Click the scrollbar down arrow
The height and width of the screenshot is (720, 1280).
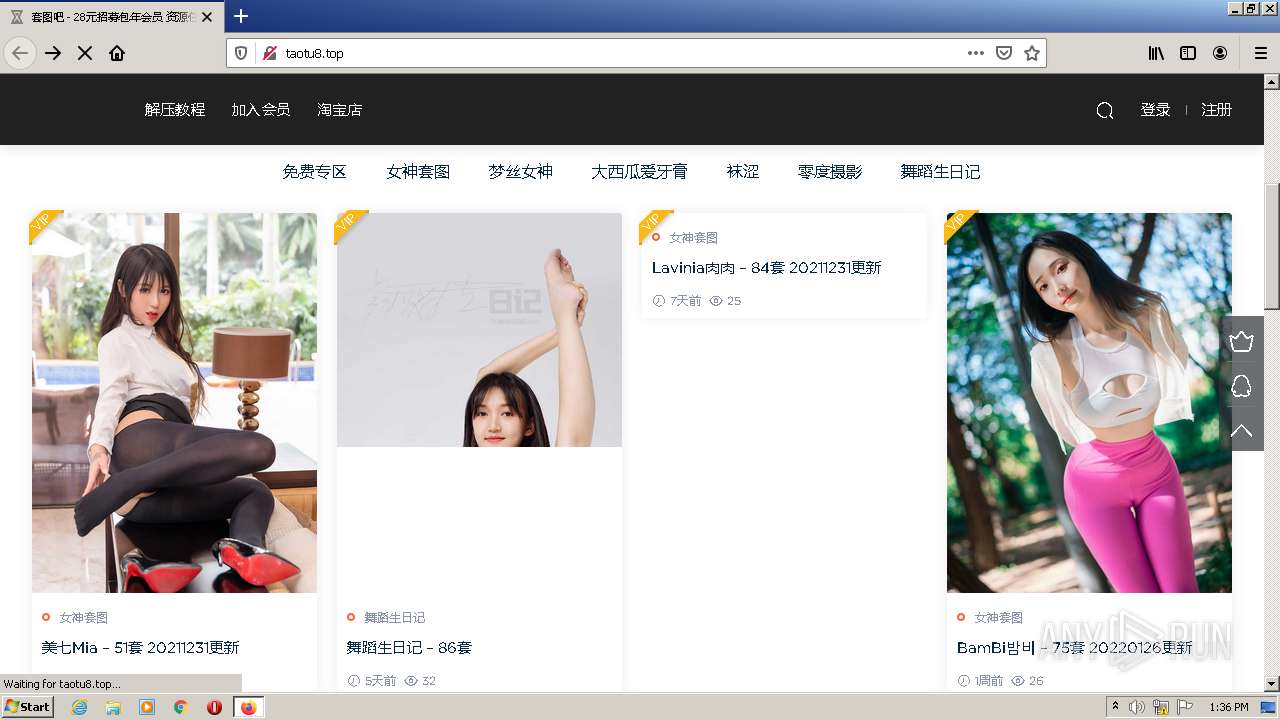click(1272, 684)
